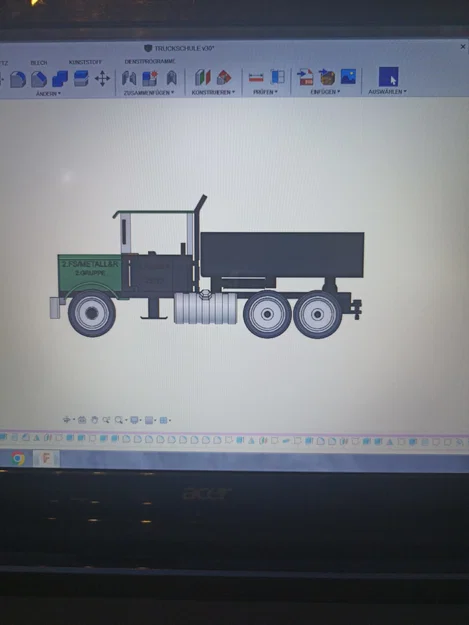469x625 pixels.
Task: Select the TRUCKSCHULE v30 document tab
Action: (179, 48)
